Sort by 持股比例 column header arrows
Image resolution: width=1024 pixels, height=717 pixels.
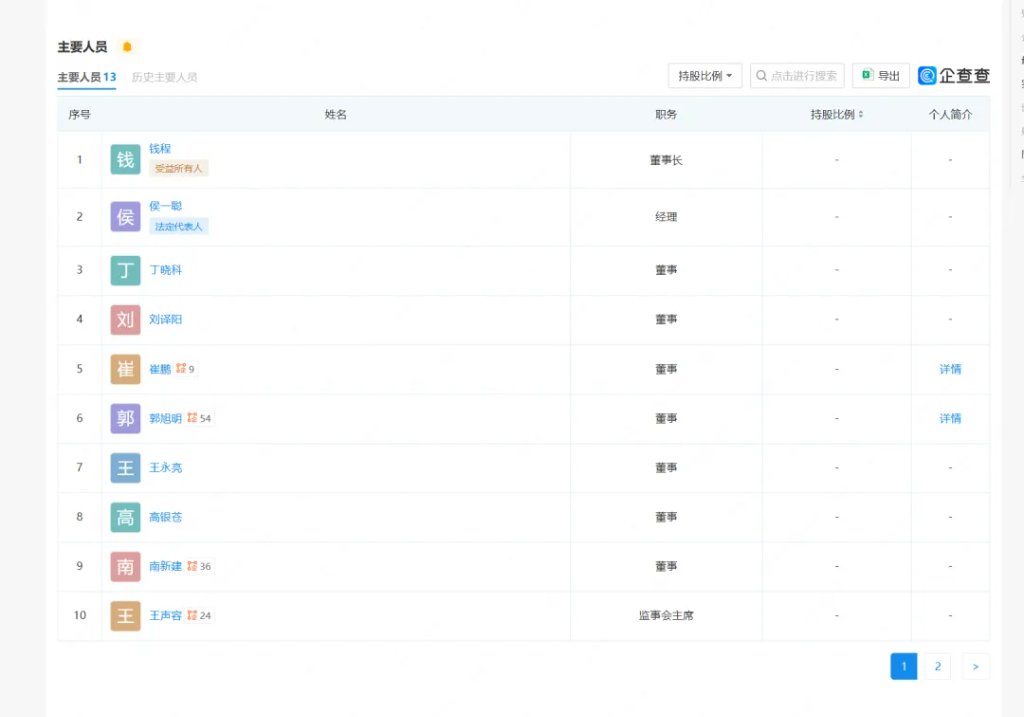click(x=861, y=115)
